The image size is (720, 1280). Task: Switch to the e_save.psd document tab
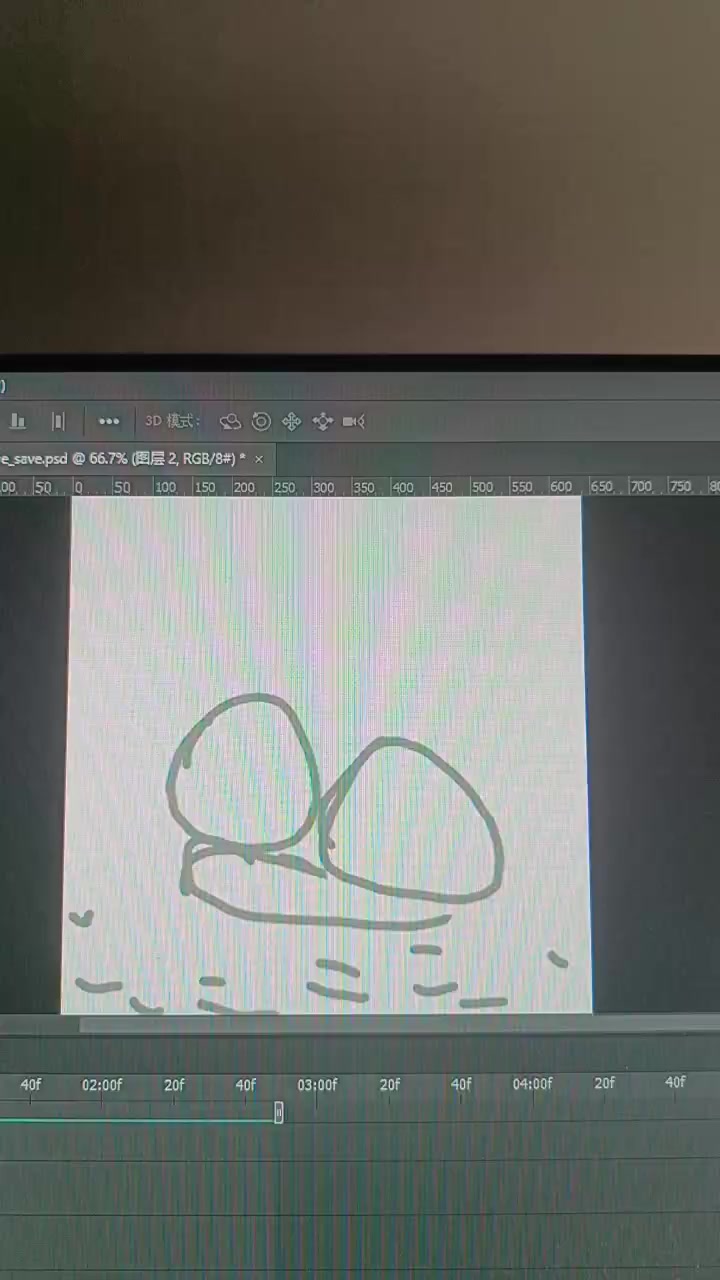[x=120, y=458]
